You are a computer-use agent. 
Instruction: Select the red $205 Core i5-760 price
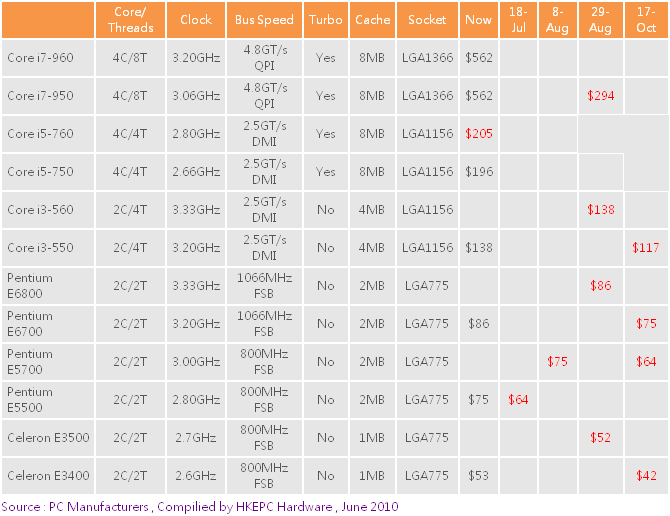[479, 134]
